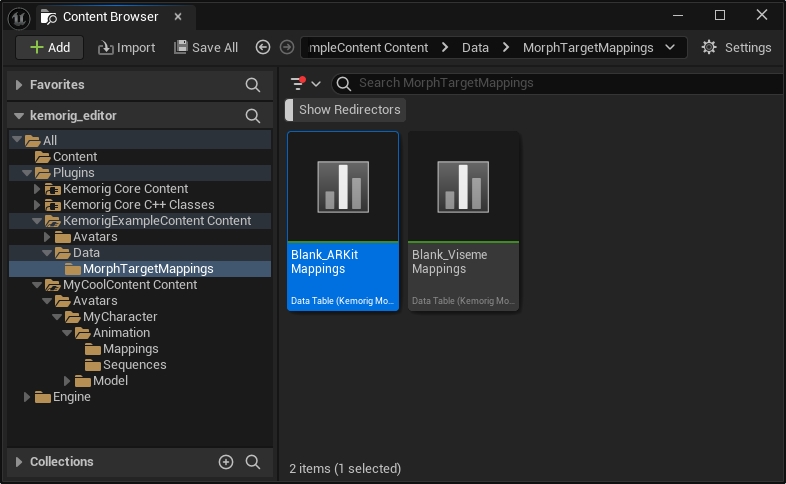Search the Favorites section

(253, 85)
